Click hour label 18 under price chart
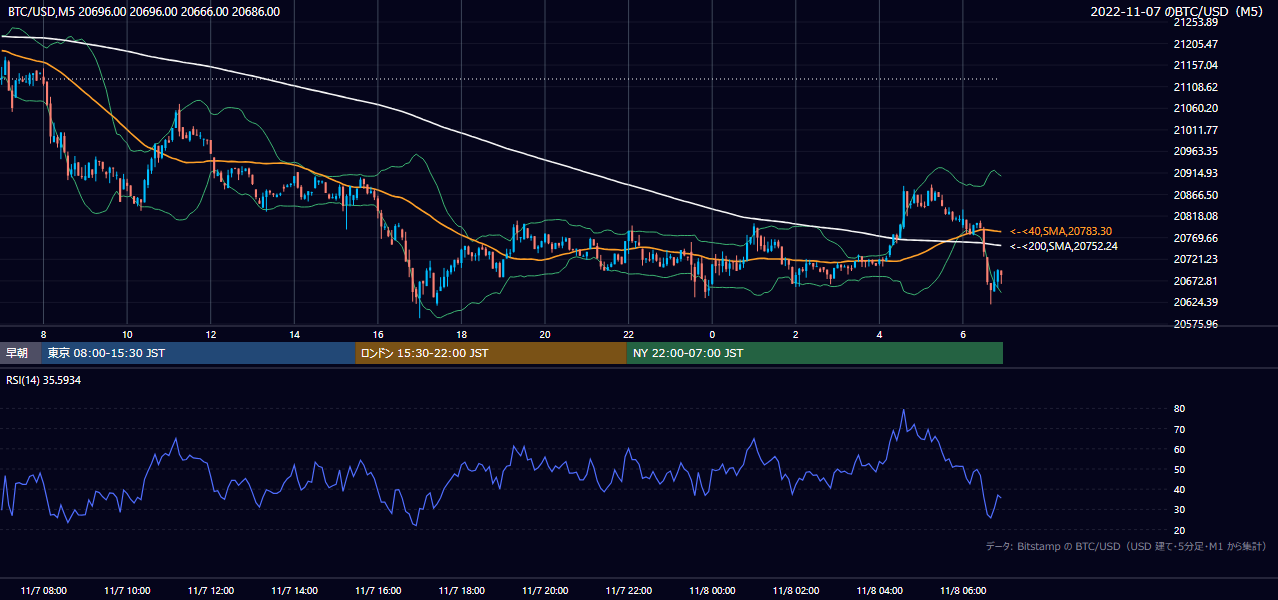The image size is (1278, 600). click(461, 334)
